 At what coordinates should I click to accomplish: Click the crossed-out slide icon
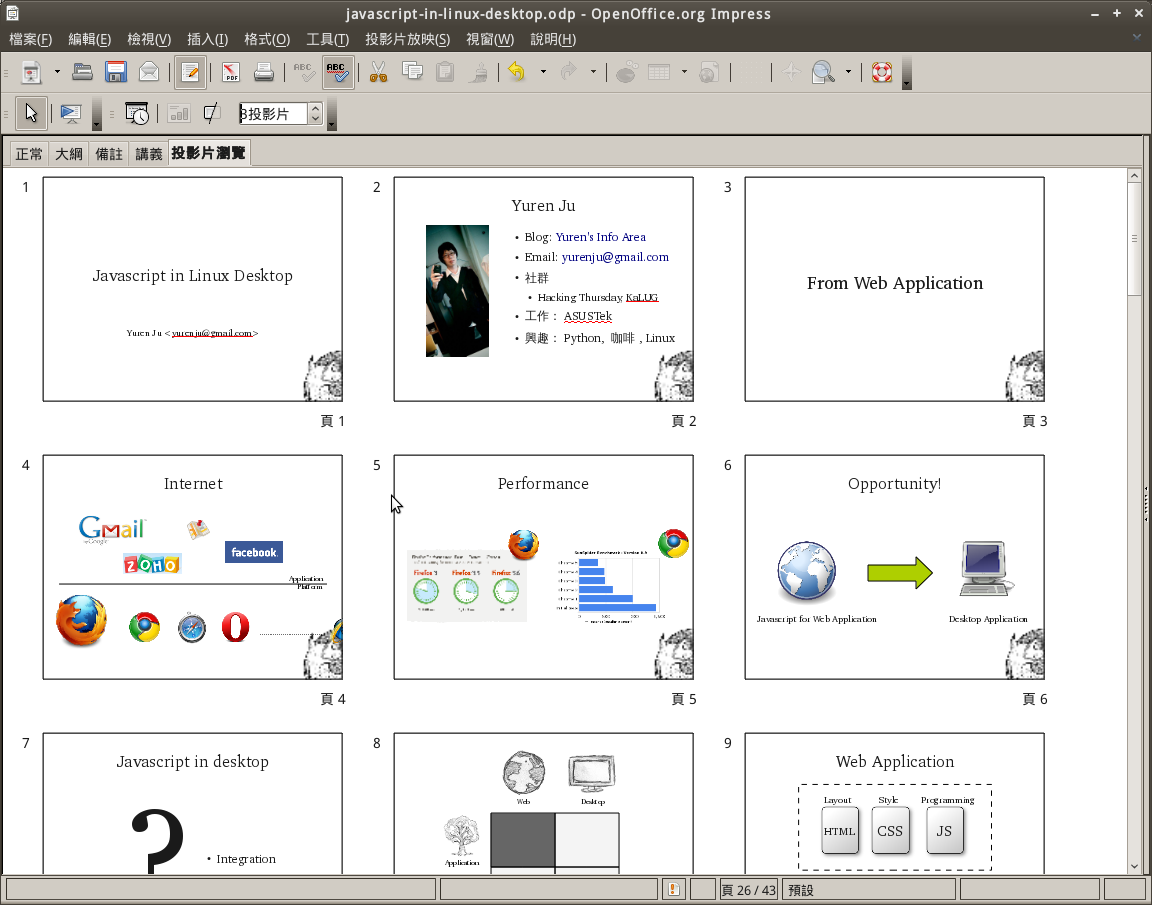212,113
